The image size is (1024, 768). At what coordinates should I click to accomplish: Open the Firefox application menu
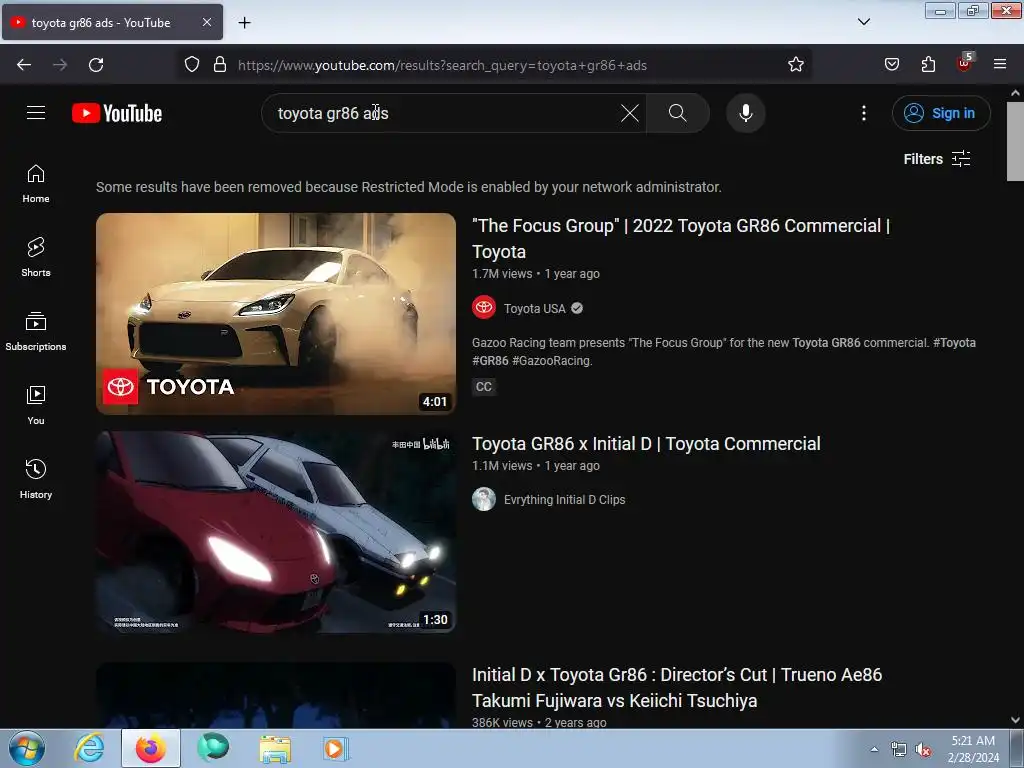[1000, 64]
